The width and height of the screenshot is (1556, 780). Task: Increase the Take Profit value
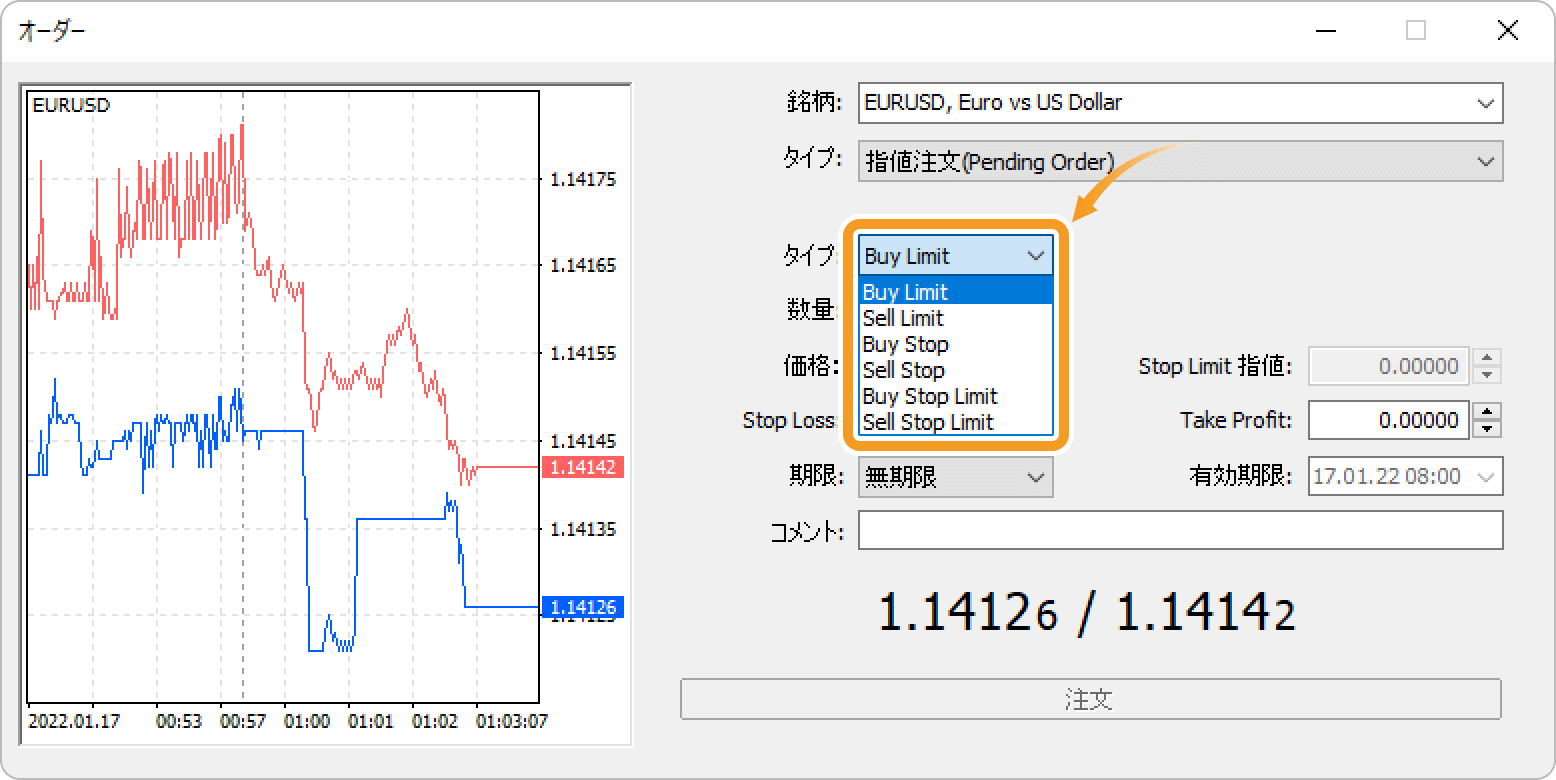(1489, 411)
